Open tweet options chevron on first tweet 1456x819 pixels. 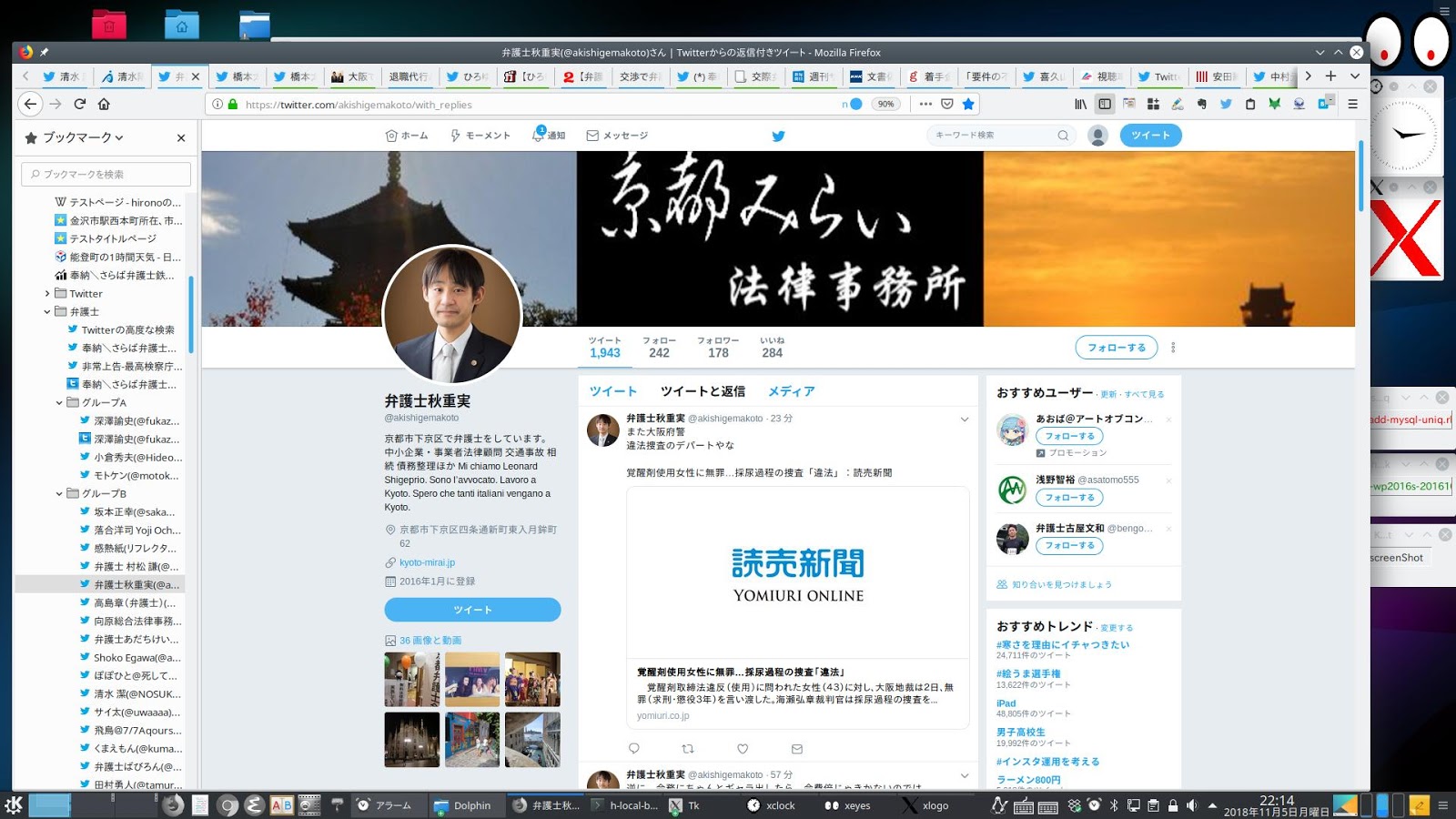click(965, 420)
